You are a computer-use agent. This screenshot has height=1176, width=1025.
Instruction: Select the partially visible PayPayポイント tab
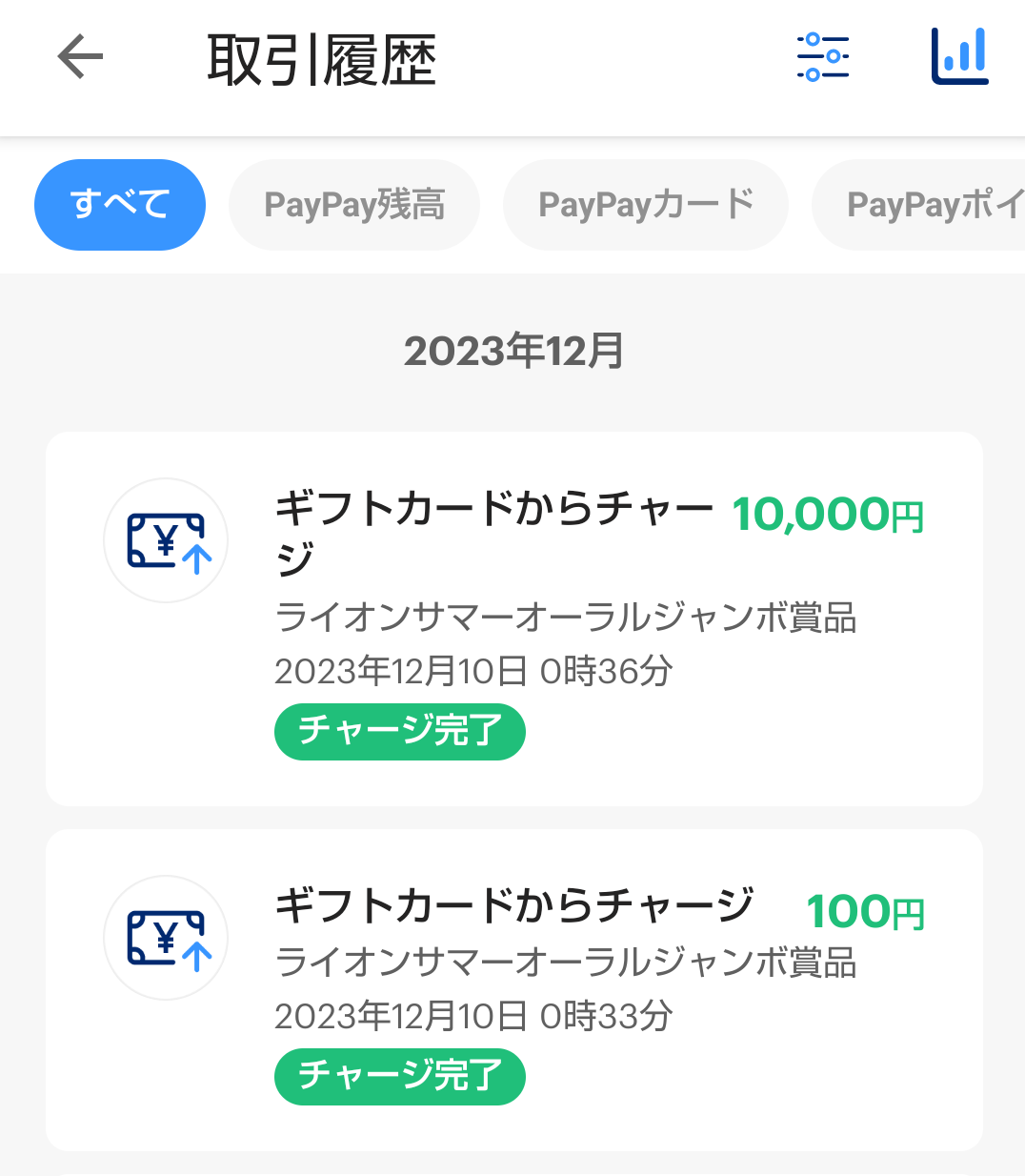[x=929, y=205]
